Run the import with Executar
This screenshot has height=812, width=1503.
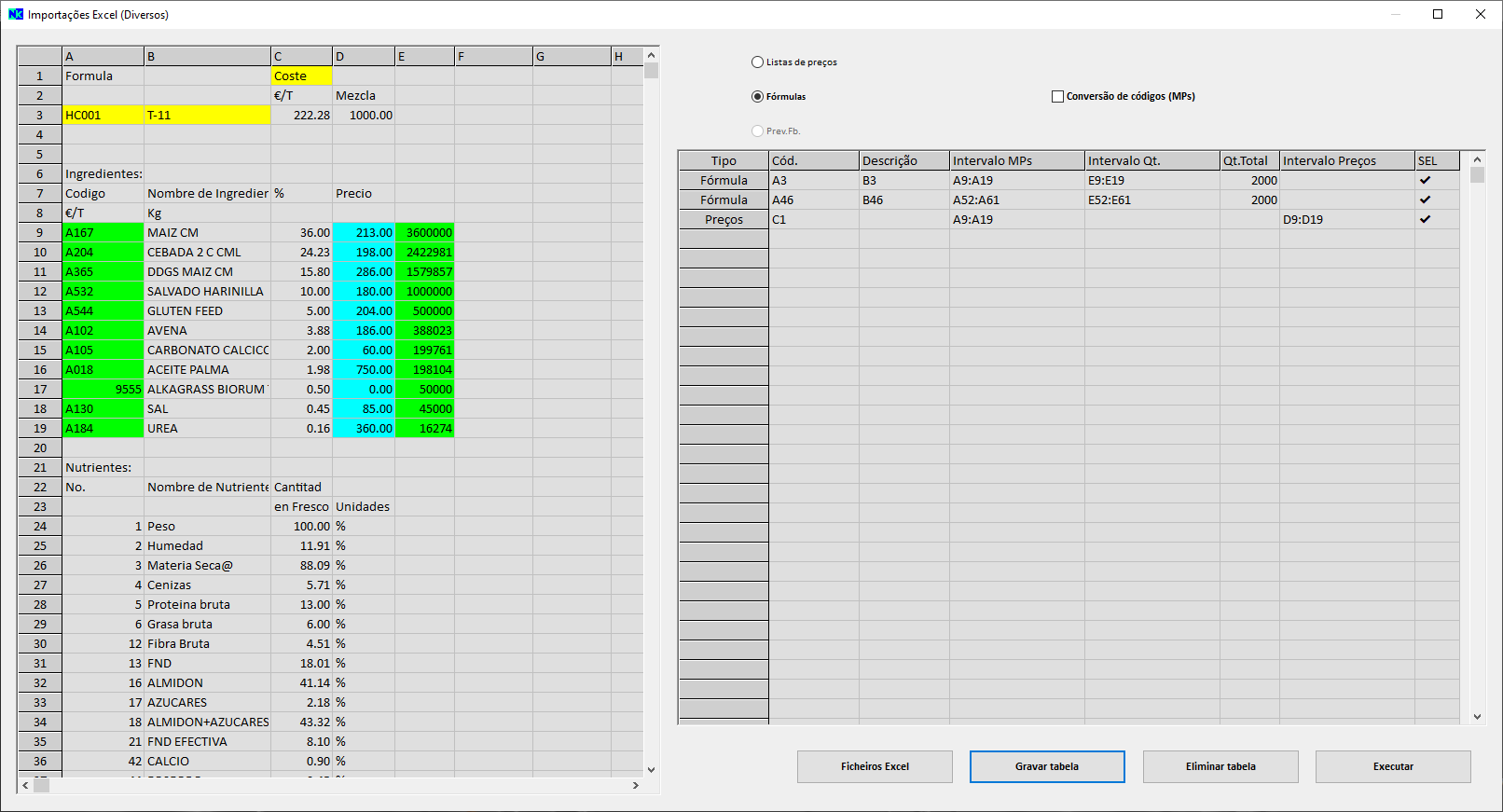tap(1392, 766)
